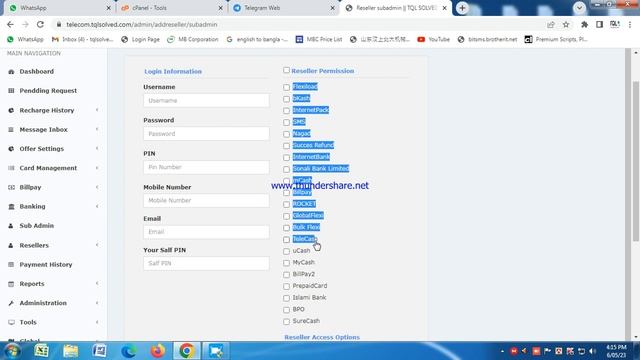Tick the InternetPack checkbox
640x360 pixels.
(x=287, y=111)
